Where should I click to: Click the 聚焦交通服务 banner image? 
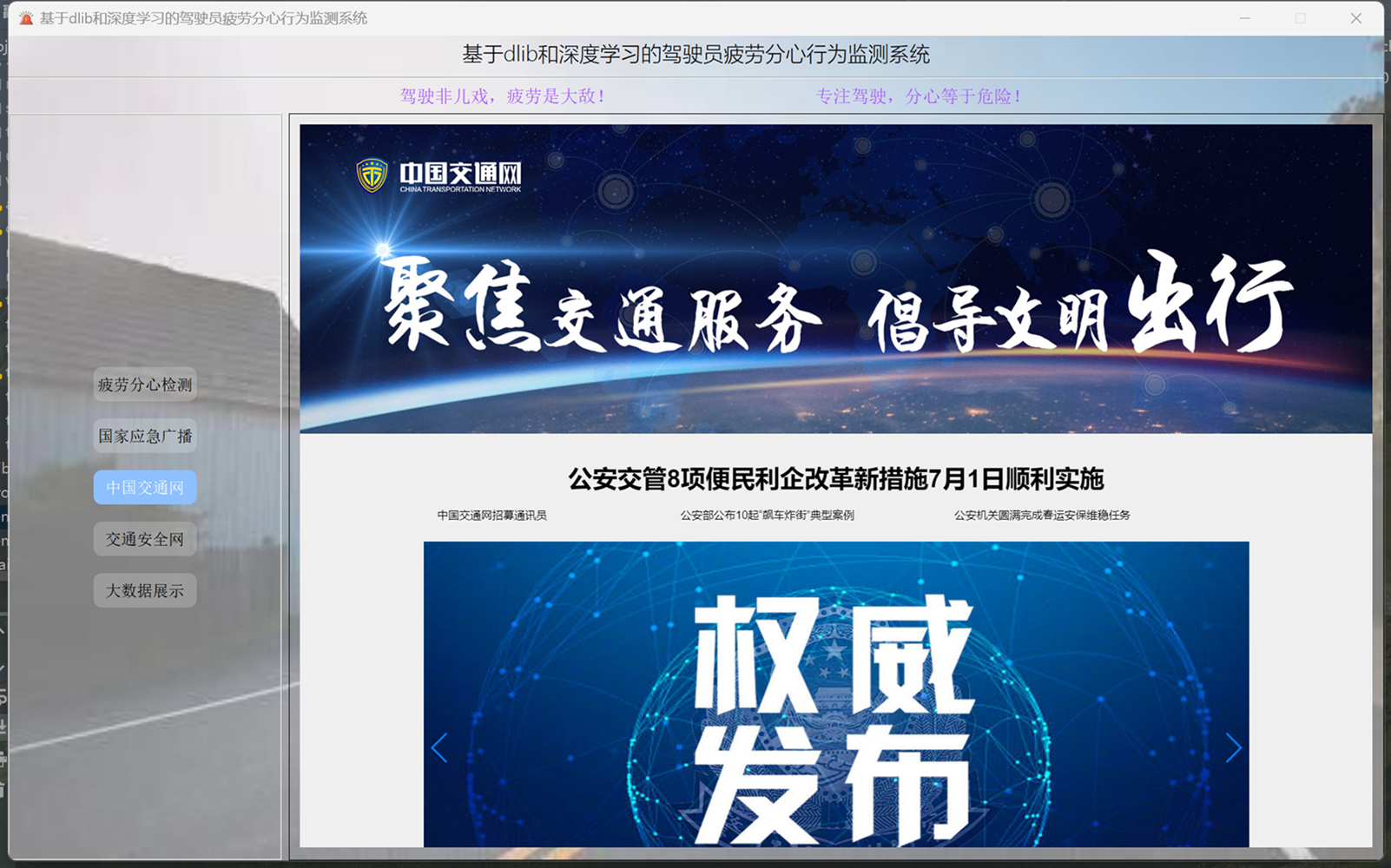pyautogui.click(x=836, y=279)
